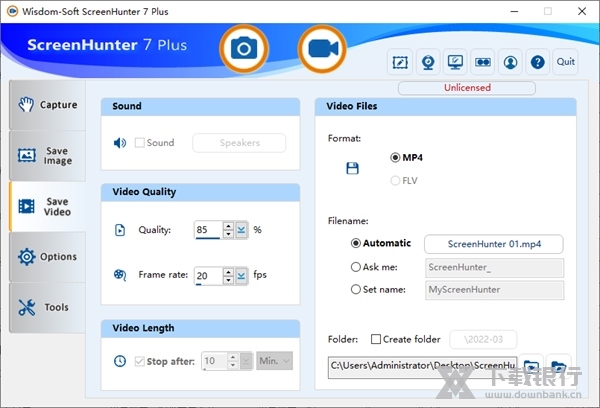Click the monitor drawing icon
This screenshot has height=408, width=600.
pyautogui.click(x=455, y=62)
